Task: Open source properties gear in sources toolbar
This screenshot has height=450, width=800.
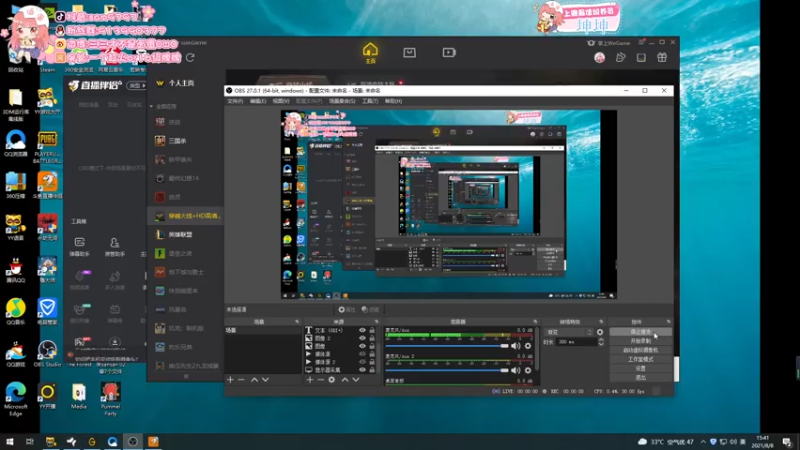Action: (x=332, y=380)
